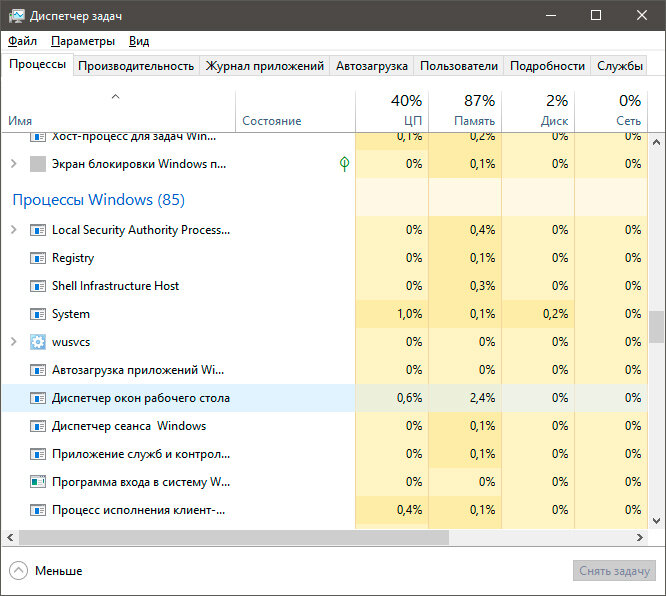The image size is (666, 596).
Task: Expand the Экран блокировки Windows row
Action: pos(14,164)
